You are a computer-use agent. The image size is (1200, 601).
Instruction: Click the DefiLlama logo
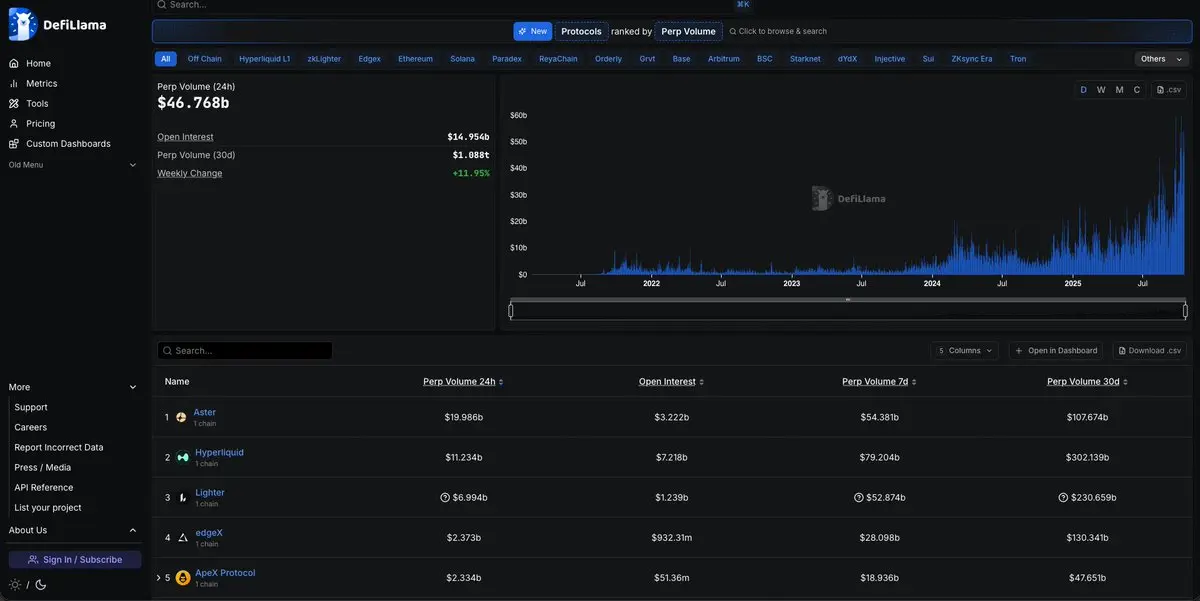click(57, 25)
